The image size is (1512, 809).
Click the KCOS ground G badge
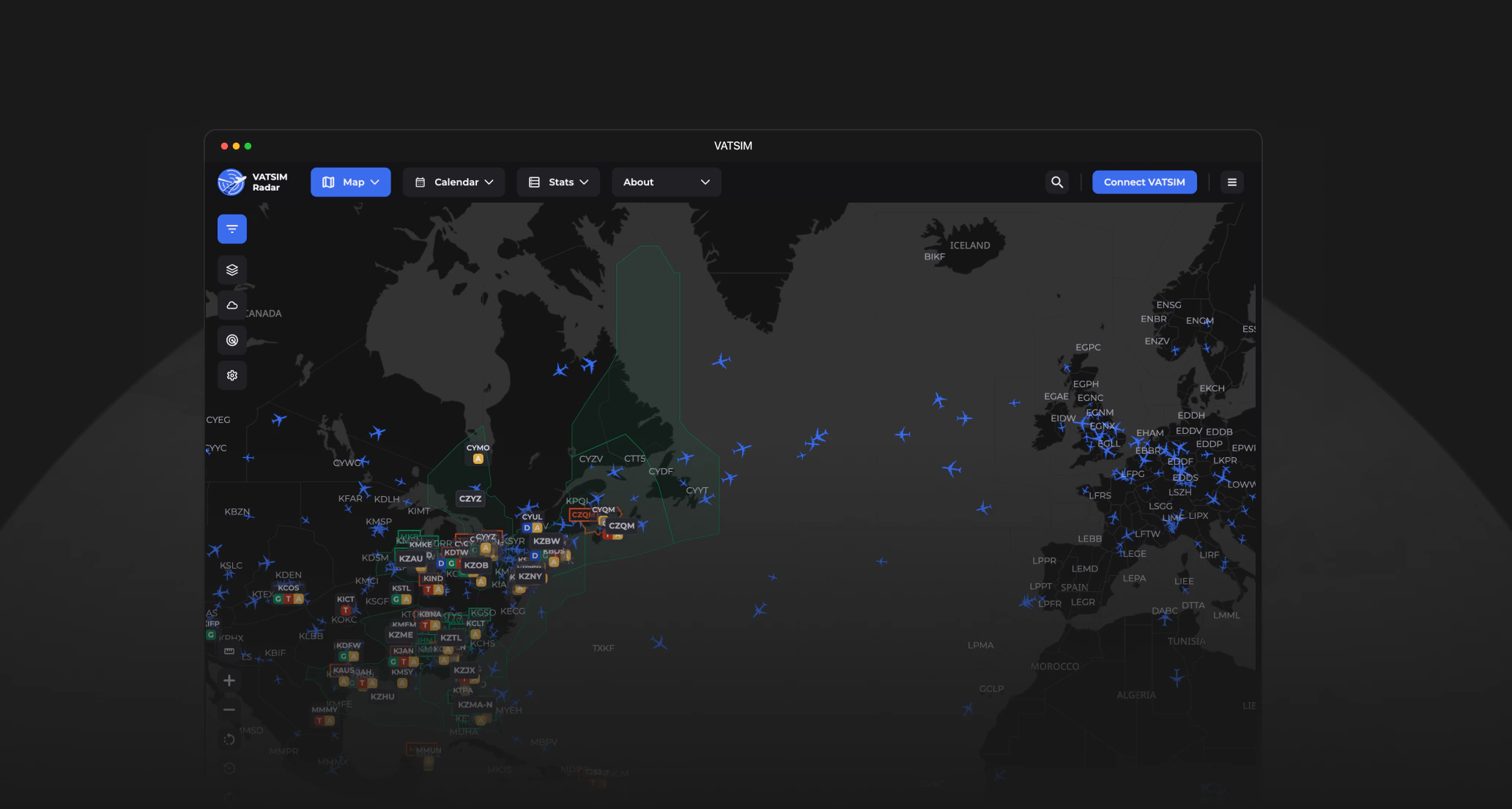coord(278,599)
